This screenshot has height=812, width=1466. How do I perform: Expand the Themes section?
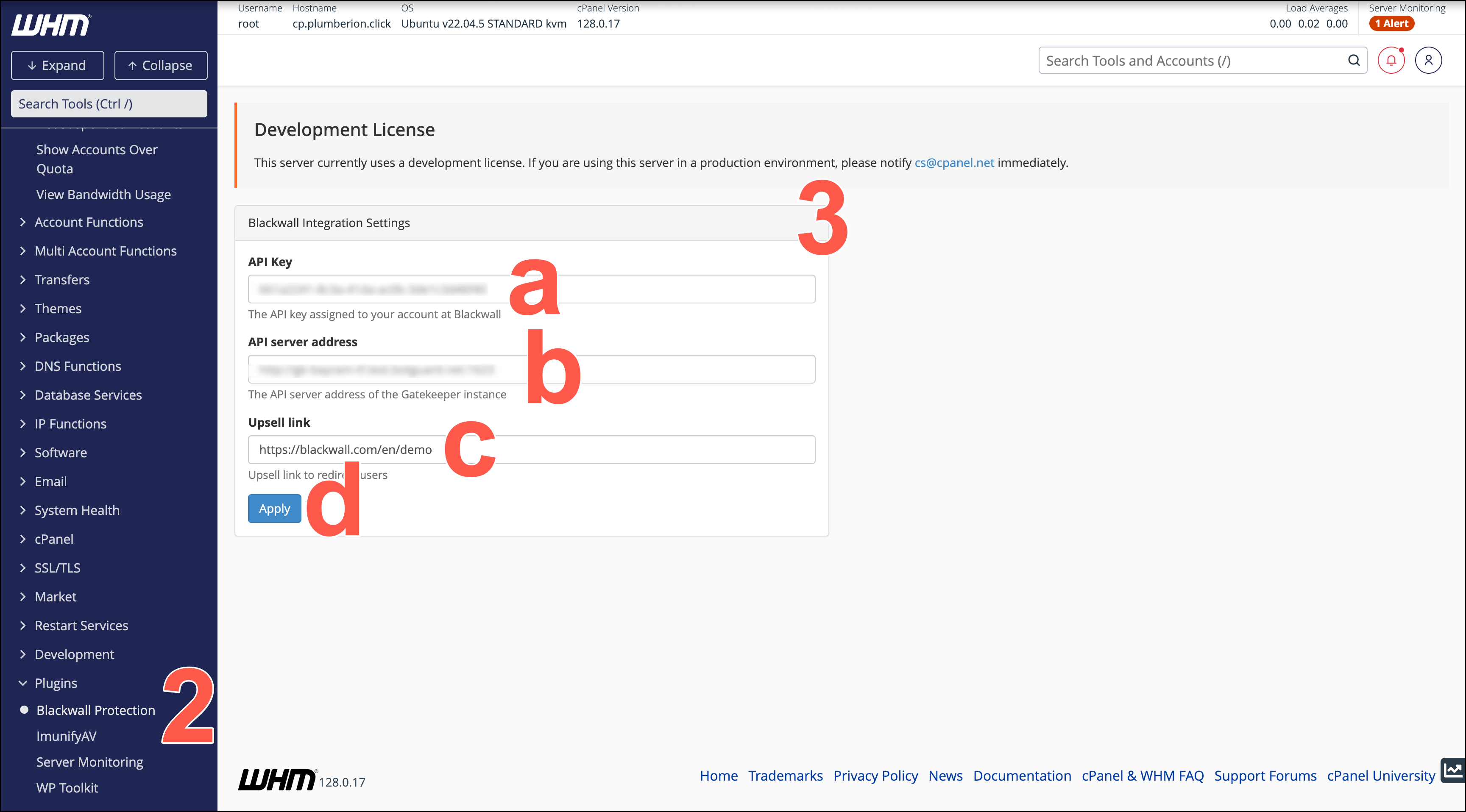click(x=58, y=309)
